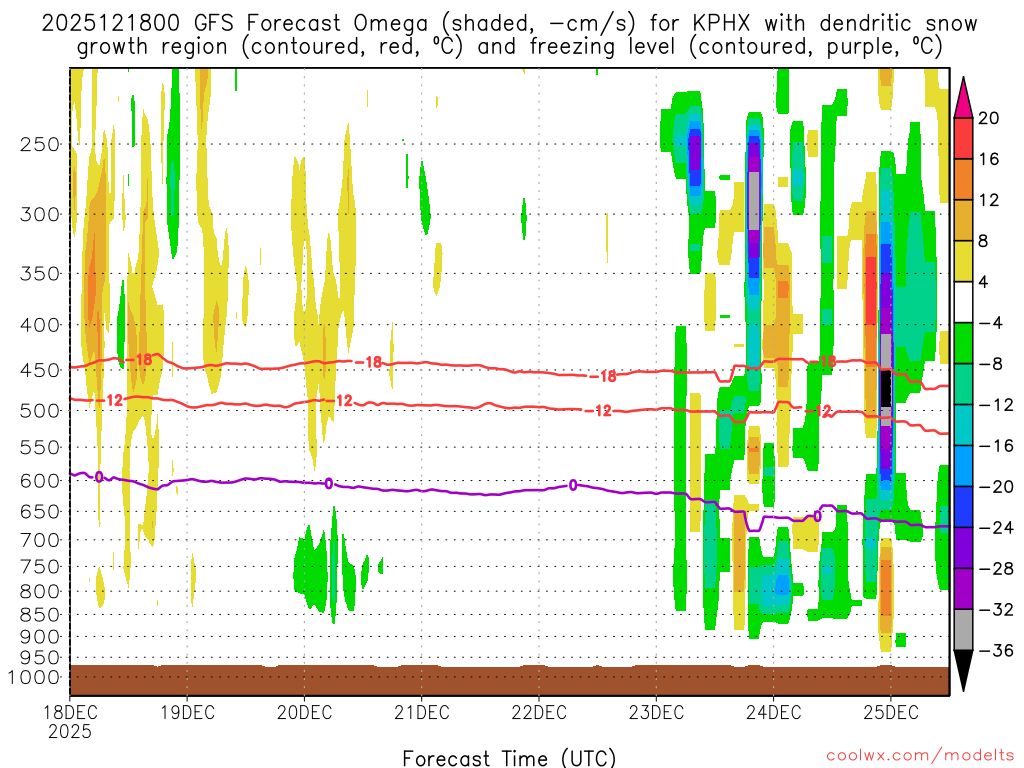This screenshot has width=1024, height=768.
Task: Pick the yellow colorbar swatch between 4 and 8
Action: point(963,261)
